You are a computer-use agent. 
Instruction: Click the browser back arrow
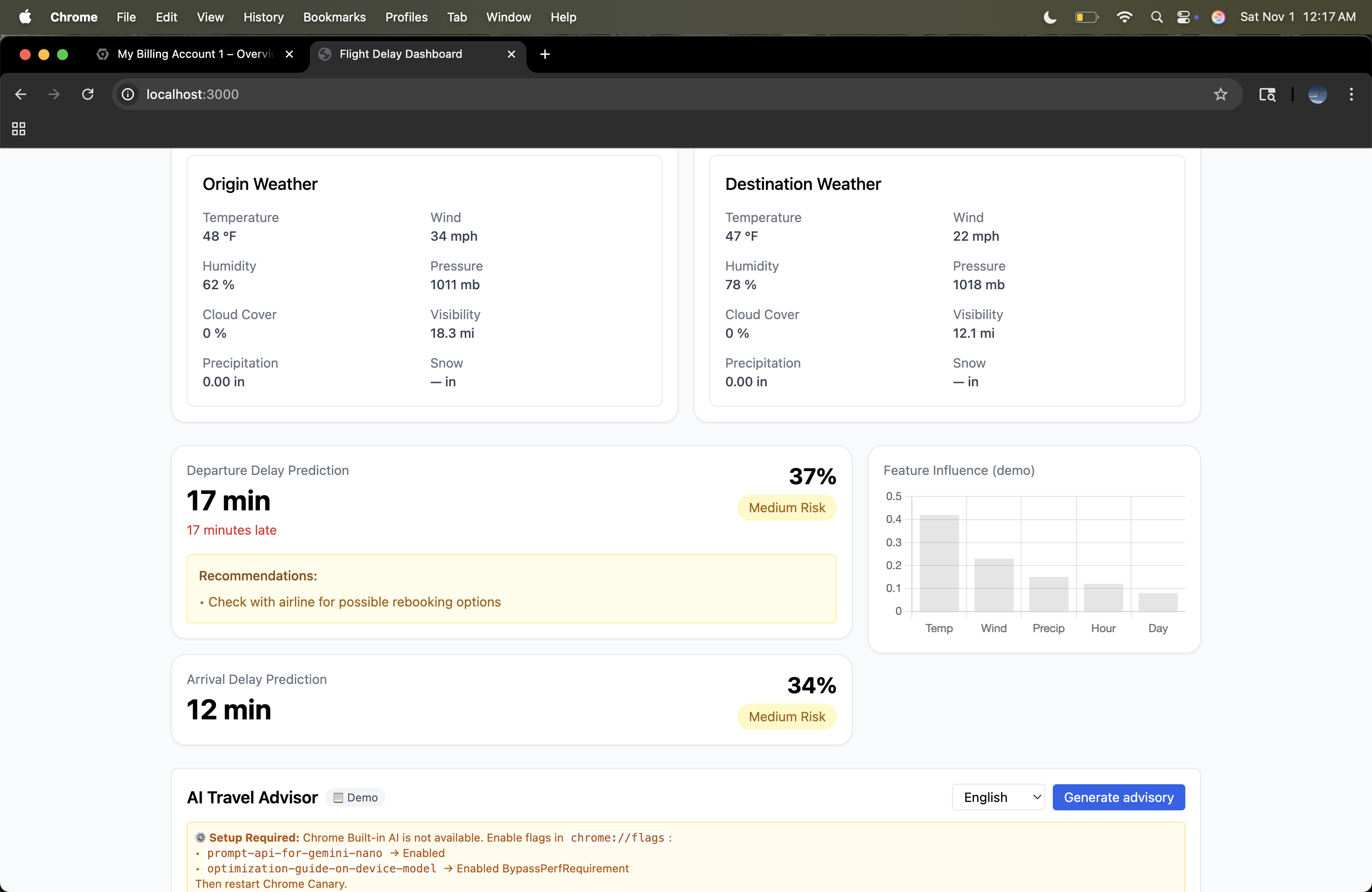[x=21, y=94]
